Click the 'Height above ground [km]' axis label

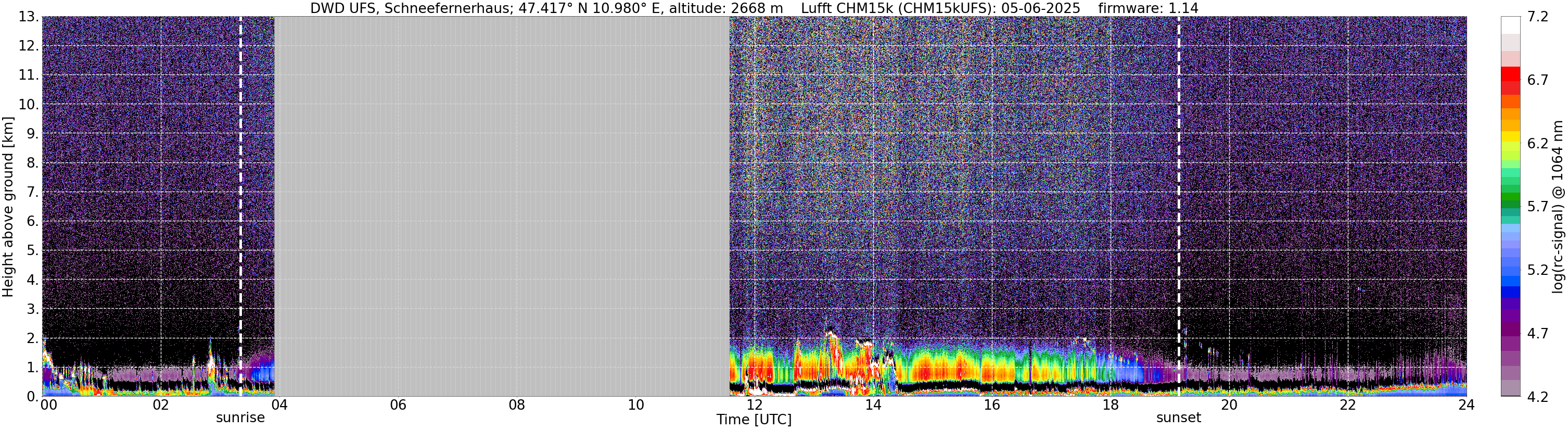point(8,207)
